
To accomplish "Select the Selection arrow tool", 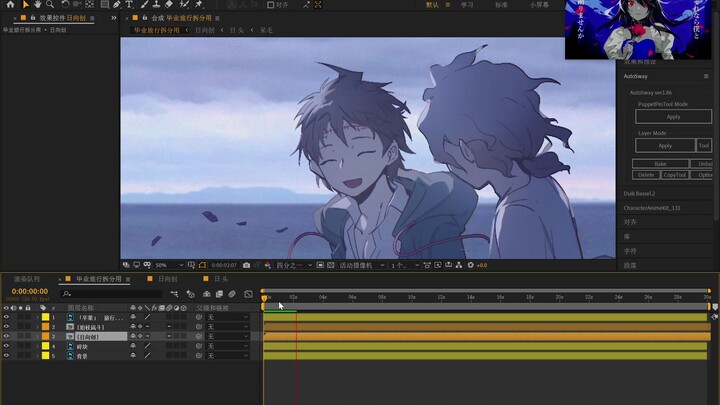I will pos(26,5).
